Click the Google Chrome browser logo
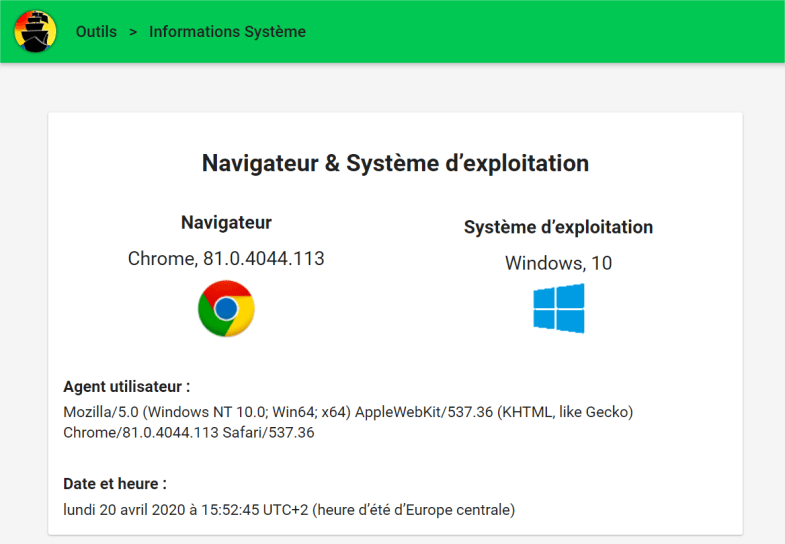 tap(226, 308)
